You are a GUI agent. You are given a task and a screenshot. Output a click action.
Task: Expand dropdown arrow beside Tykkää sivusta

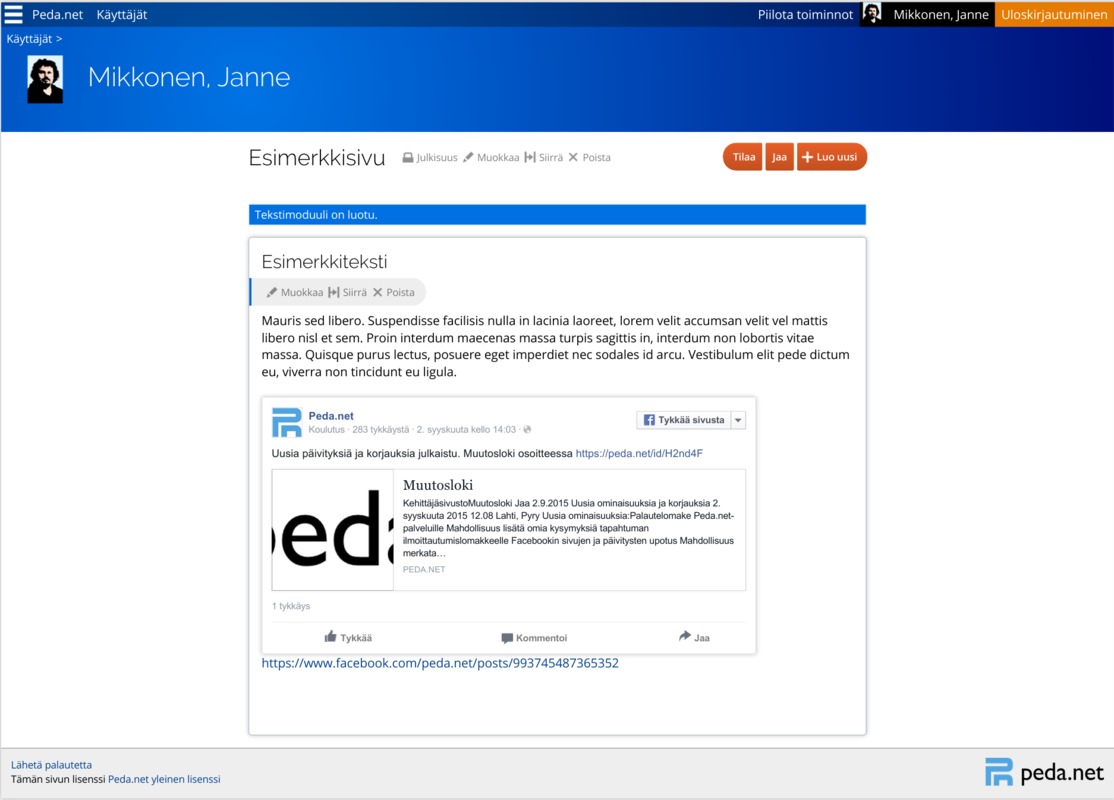[738, 420]
